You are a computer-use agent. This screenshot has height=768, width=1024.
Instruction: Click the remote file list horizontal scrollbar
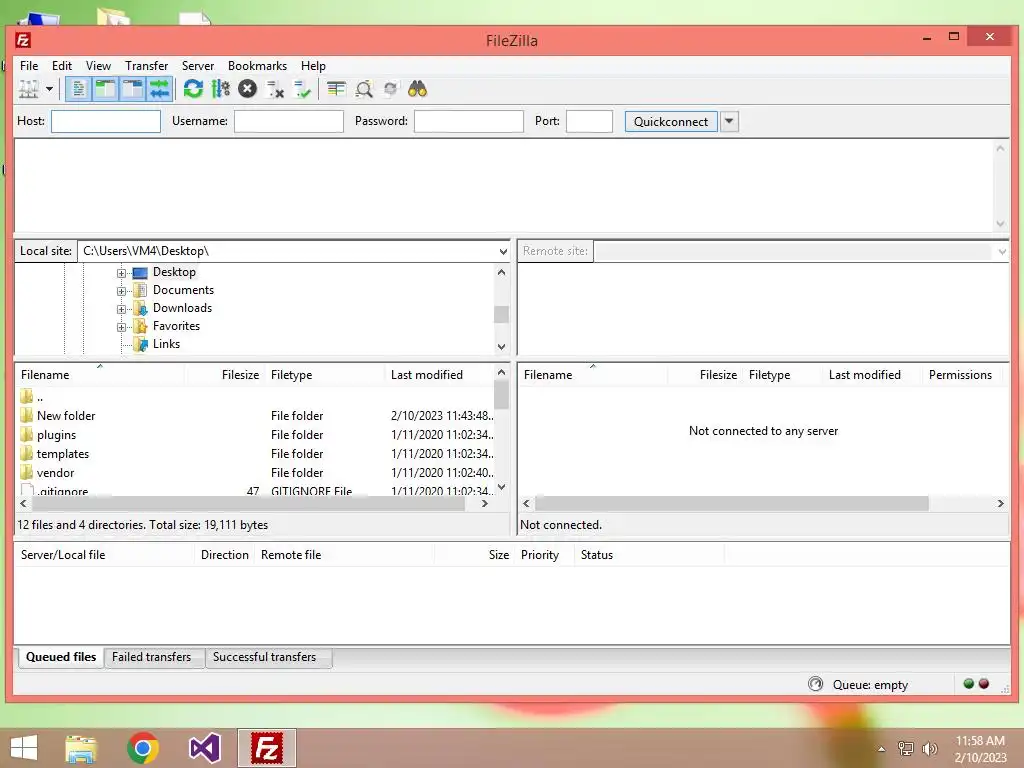[x=731, y=504]
